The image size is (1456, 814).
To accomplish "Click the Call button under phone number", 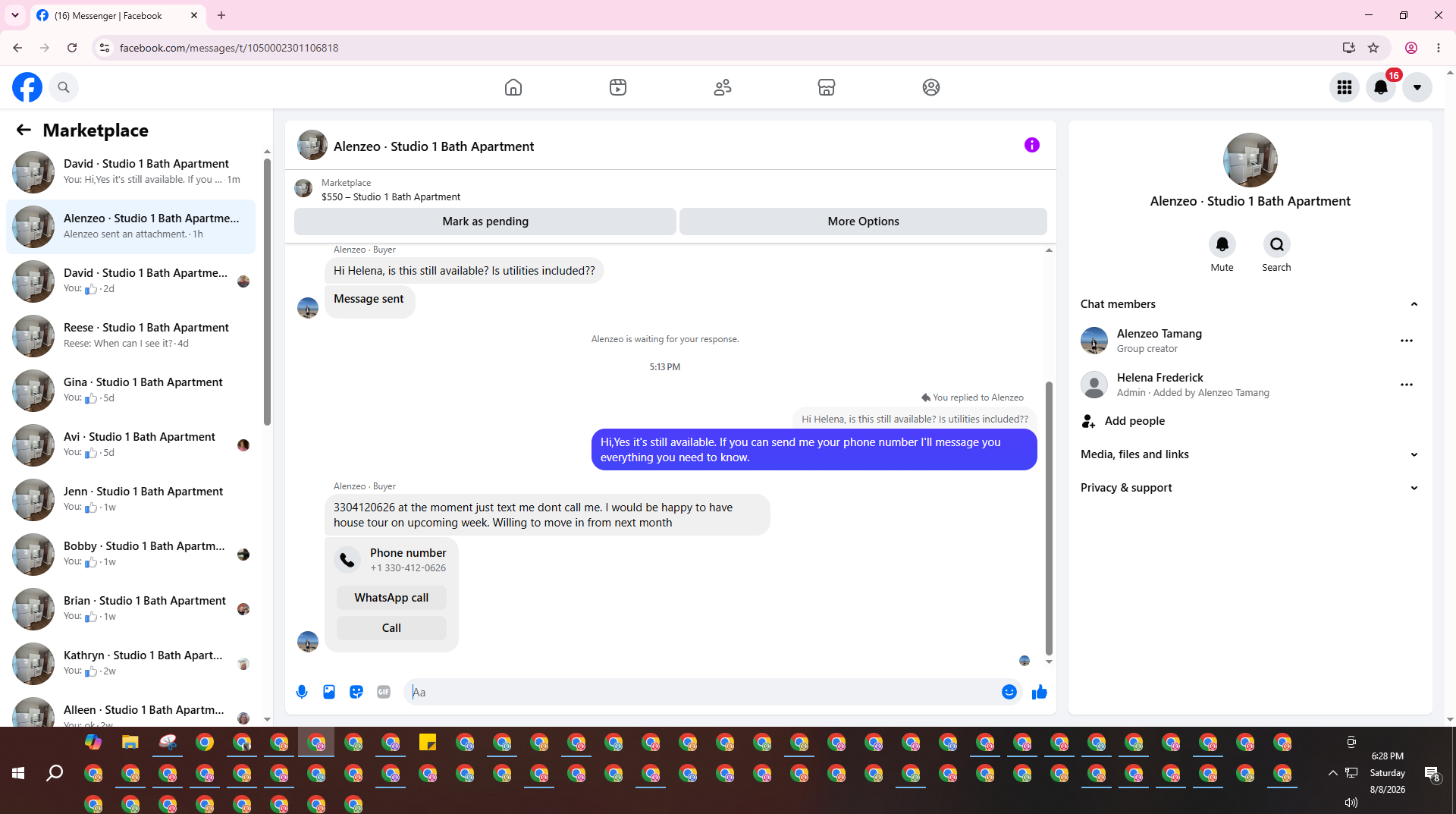I will click(391, 628).
